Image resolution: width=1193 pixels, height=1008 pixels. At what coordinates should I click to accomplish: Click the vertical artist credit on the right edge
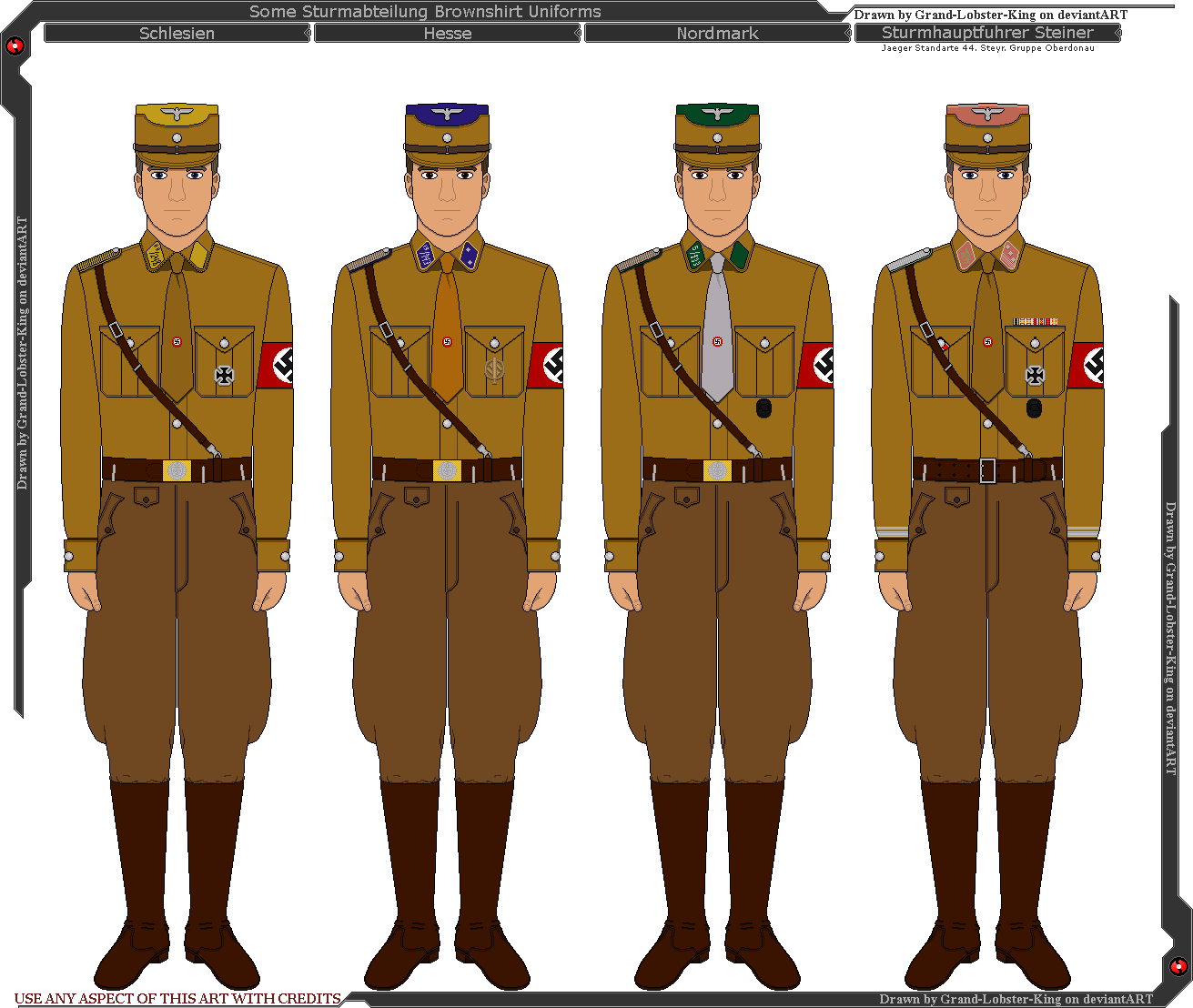click(x=1170, y=638)
